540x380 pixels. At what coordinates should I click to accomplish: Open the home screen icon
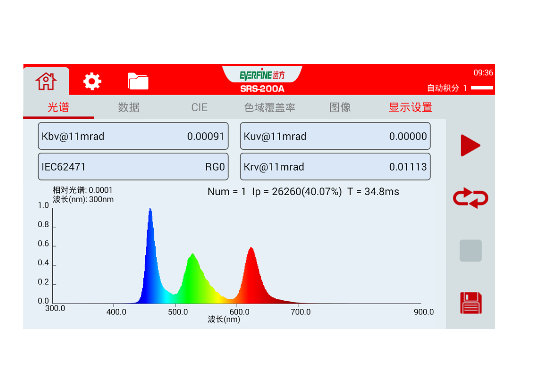click(46, 81)
